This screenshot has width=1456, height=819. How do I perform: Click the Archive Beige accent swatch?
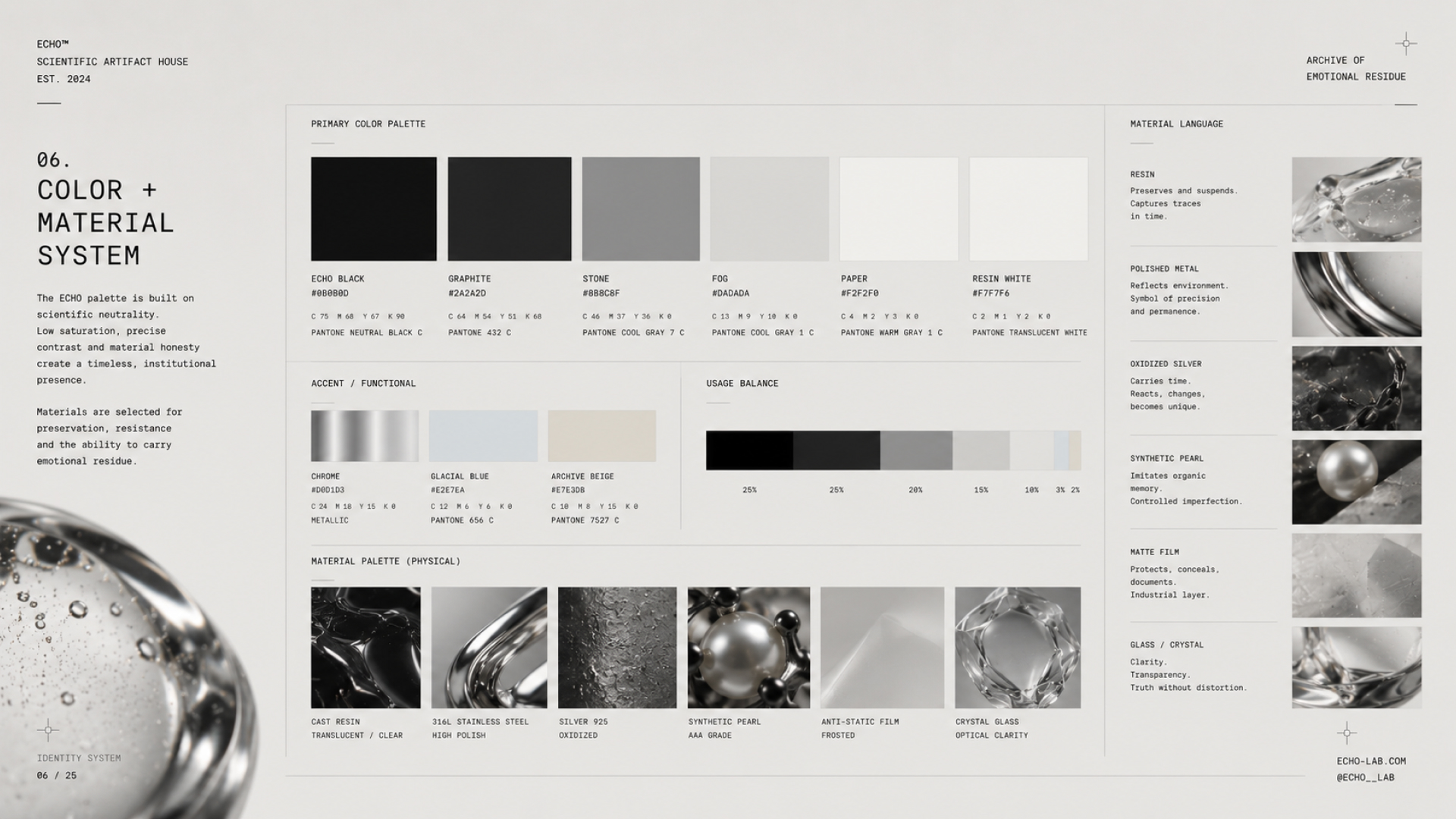pyautogui.click(x=602, y=436)
